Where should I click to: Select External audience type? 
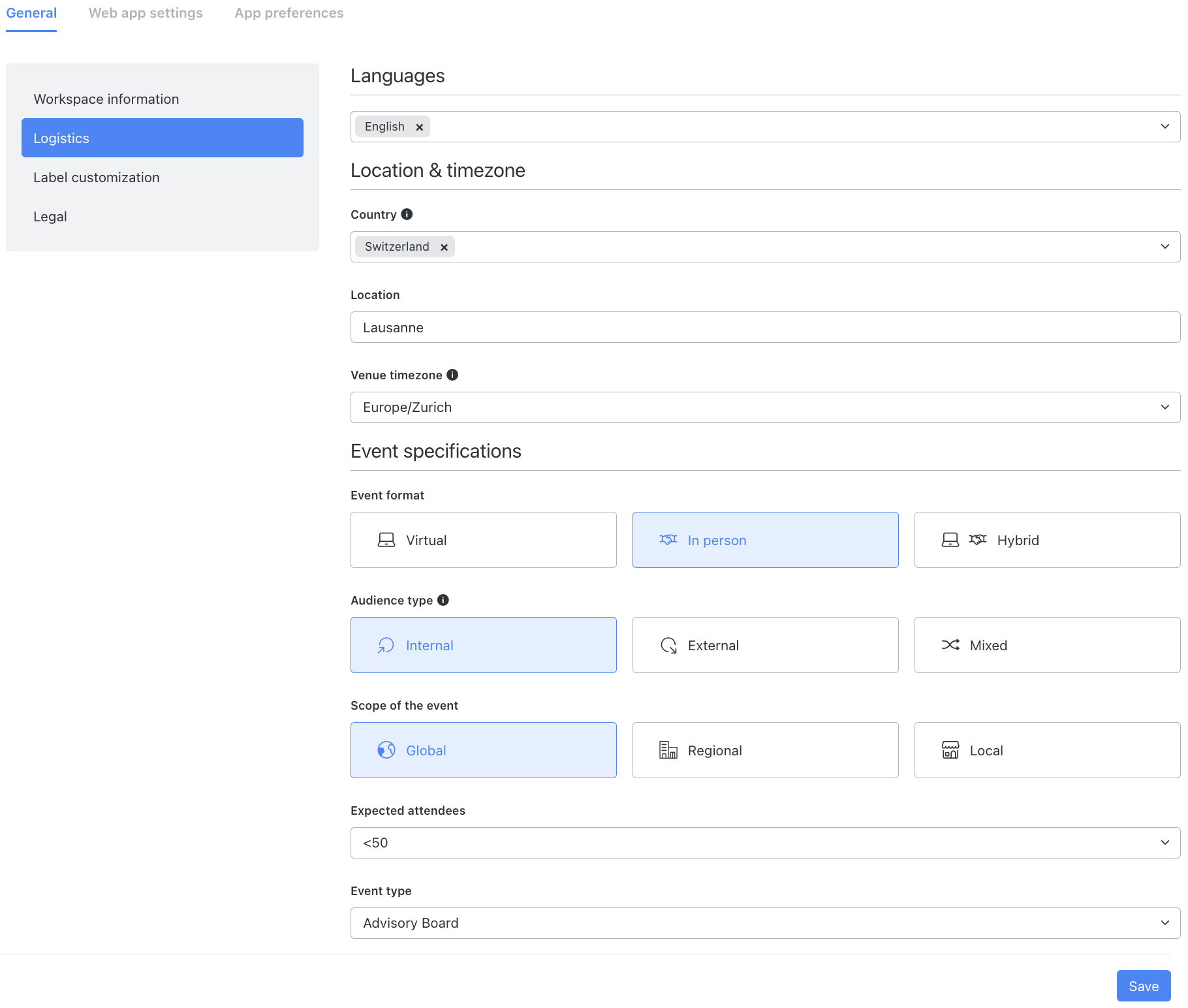765,645
